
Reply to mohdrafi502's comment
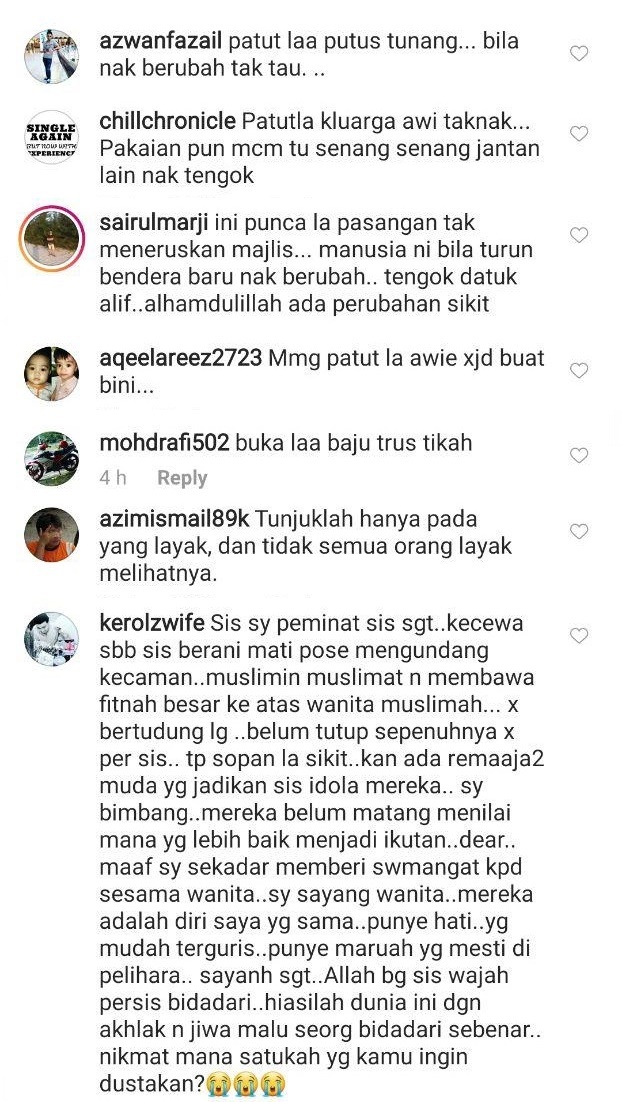pyautogui.click(x=182, y=478)
